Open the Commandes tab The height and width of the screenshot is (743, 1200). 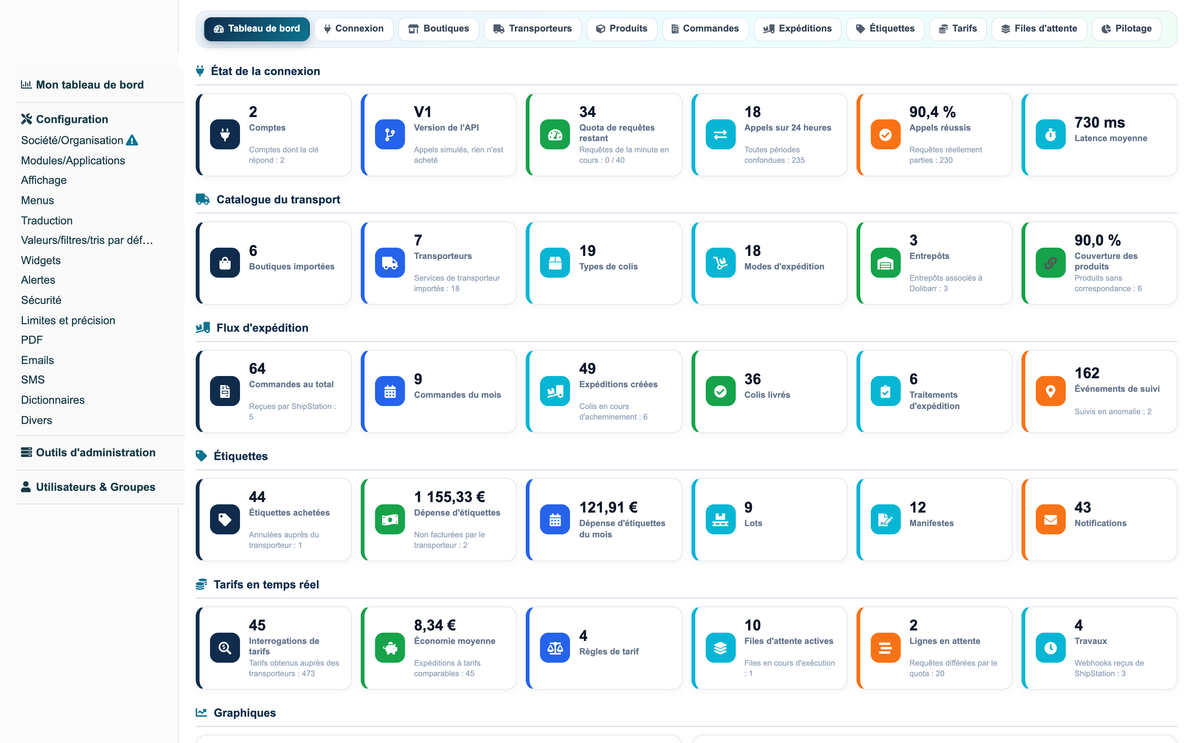(x=705, y=29)
